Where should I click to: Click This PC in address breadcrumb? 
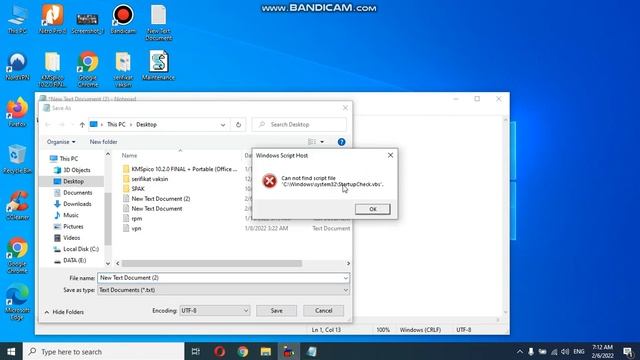(x=116, y=124)
